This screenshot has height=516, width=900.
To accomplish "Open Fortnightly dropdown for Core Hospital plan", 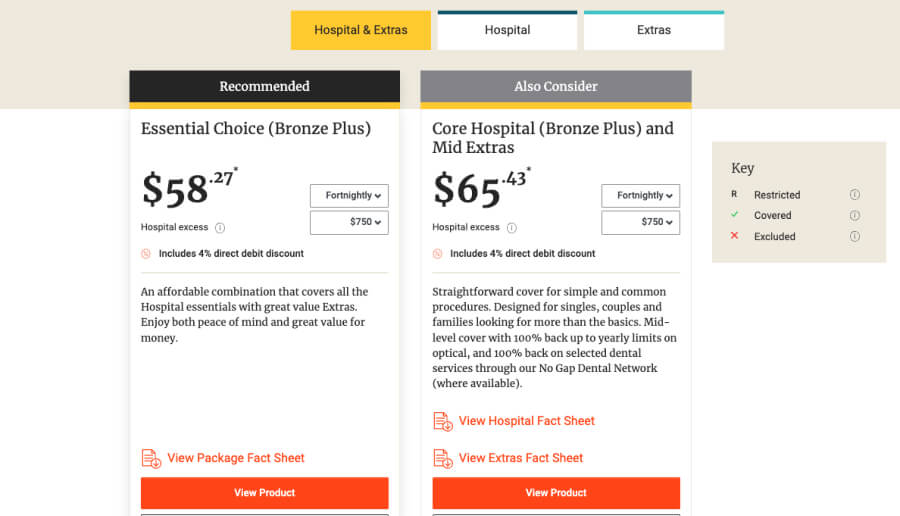I will point(640,196).
